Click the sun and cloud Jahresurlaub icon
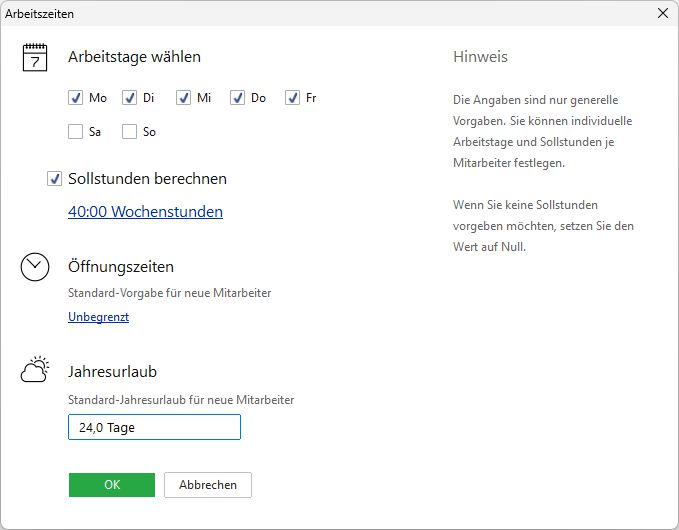The image size is (679, 530). (x=35, y=371)
